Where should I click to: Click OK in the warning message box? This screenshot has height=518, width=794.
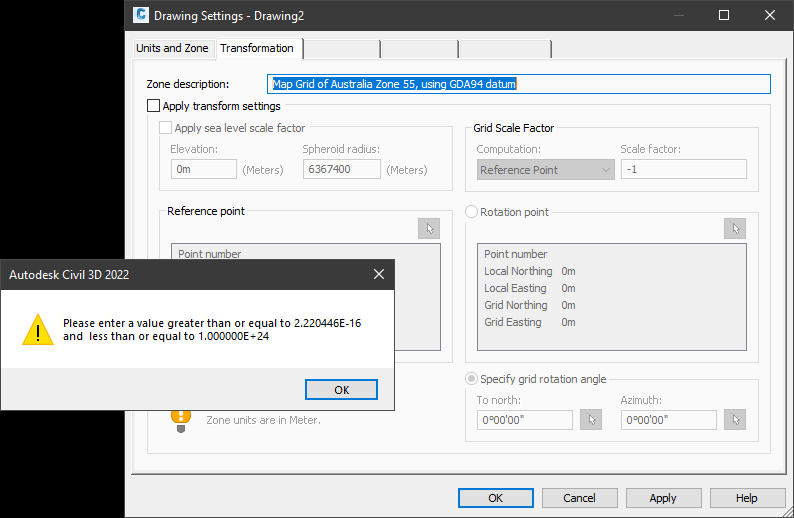(341, 389)
